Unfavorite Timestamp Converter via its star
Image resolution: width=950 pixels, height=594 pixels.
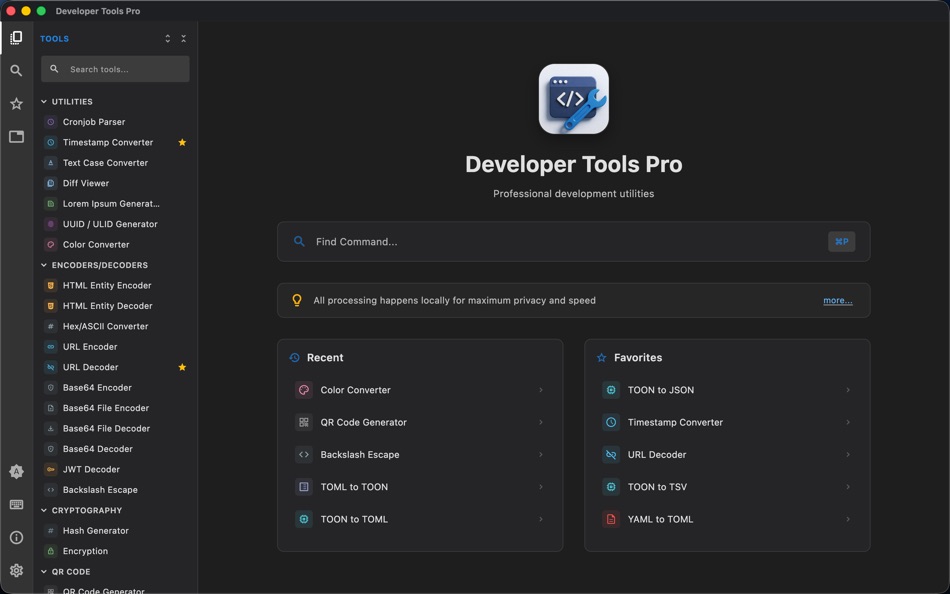click(x=182, y=142)
